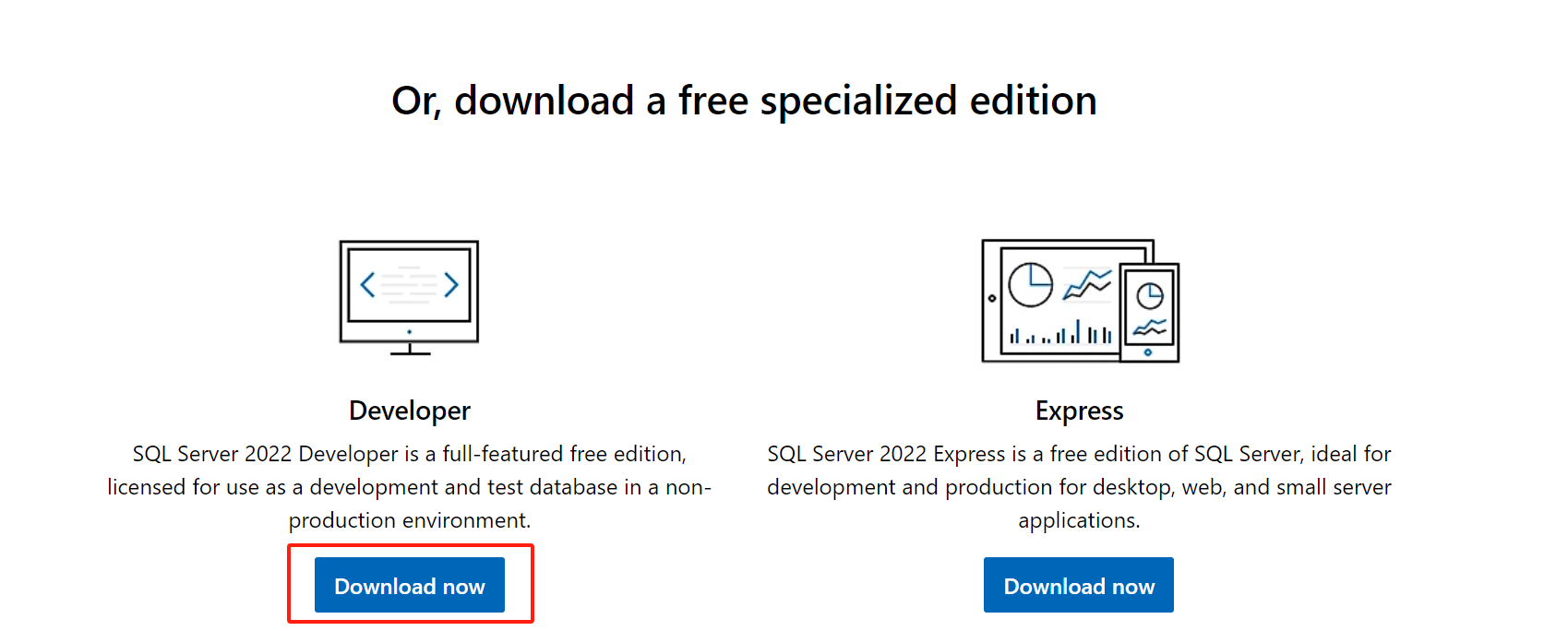Image resolution: width=1568 pixels, height=631 pixels.
Task: Click Download now under Express
Action: click(x=1078, y=585)
